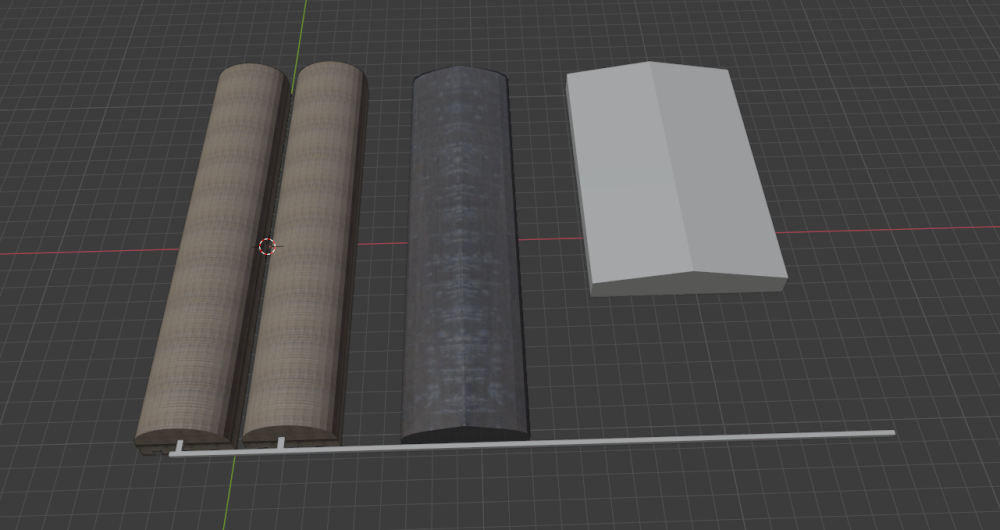Click the red-white 3D cursor
1000x530 pixels.
point(266,246)
